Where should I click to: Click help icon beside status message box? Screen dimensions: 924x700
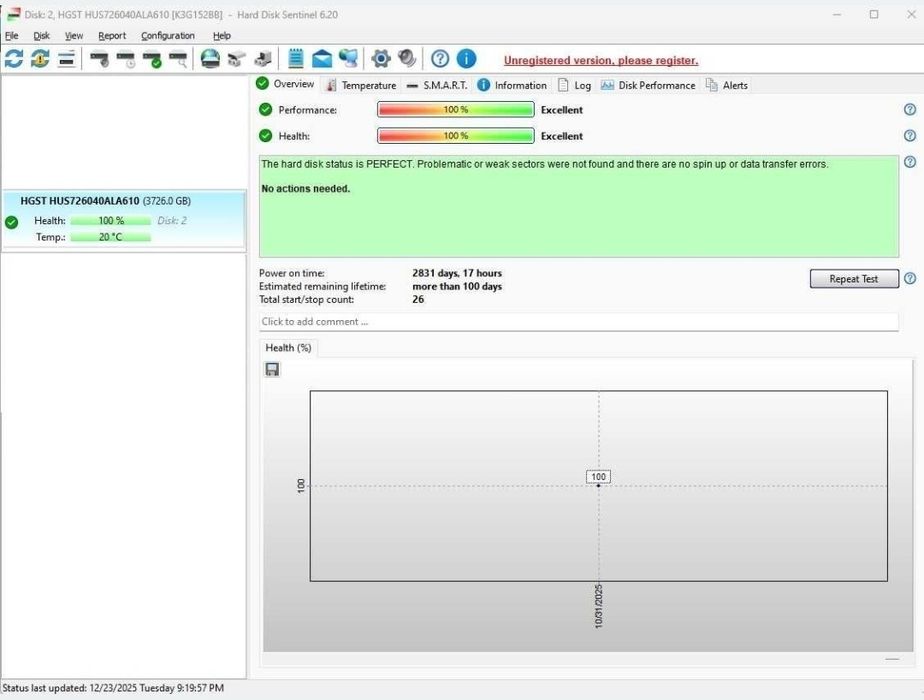pyautogui.click(x=910, y=161)
